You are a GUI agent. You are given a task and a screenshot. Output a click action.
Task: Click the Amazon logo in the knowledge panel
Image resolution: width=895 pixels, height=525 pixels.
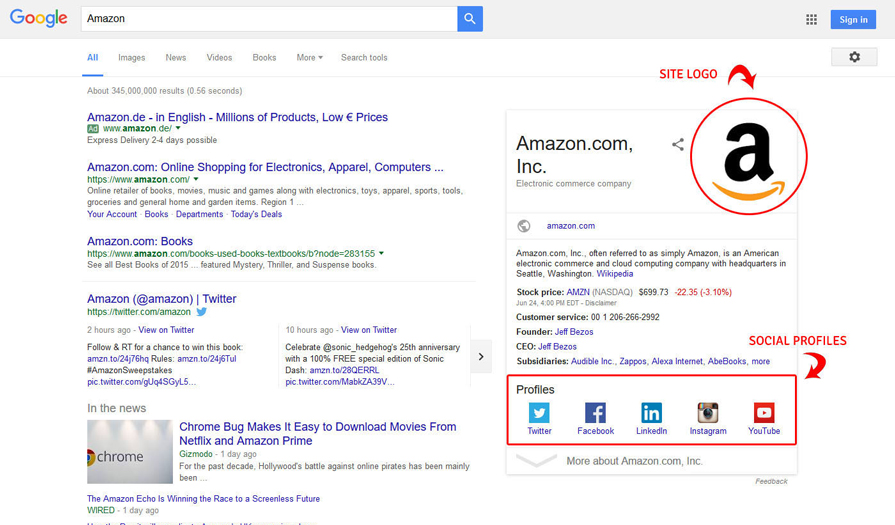[749, 155]
